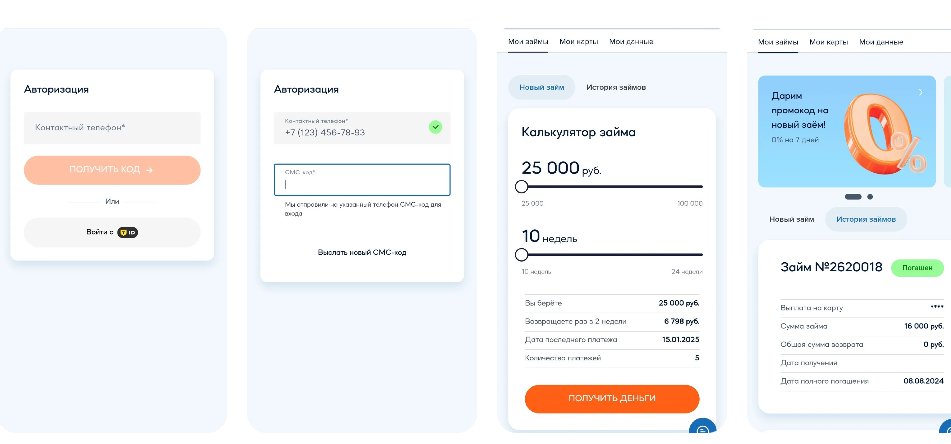The height and width of the screenshot is (444, 951).
Task: Click the ПОЛУЧИТЬ КОД button
Action: 112,170
